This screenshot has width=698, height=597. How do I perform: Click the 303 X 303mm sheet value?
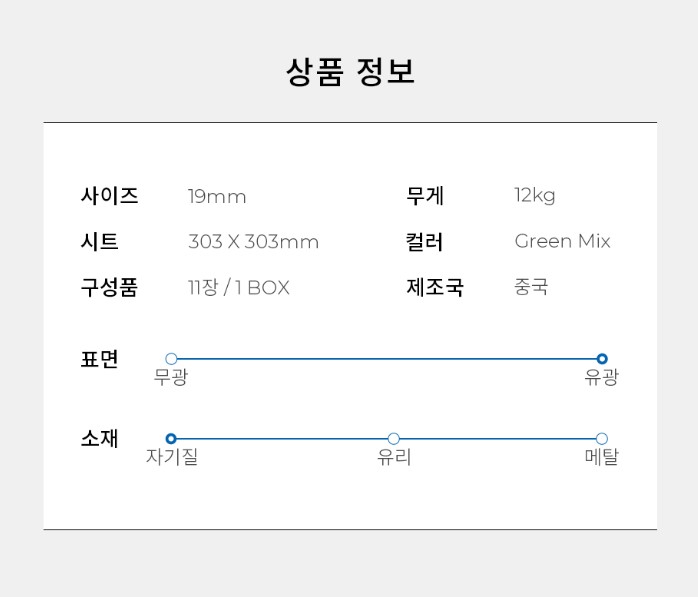253,242
